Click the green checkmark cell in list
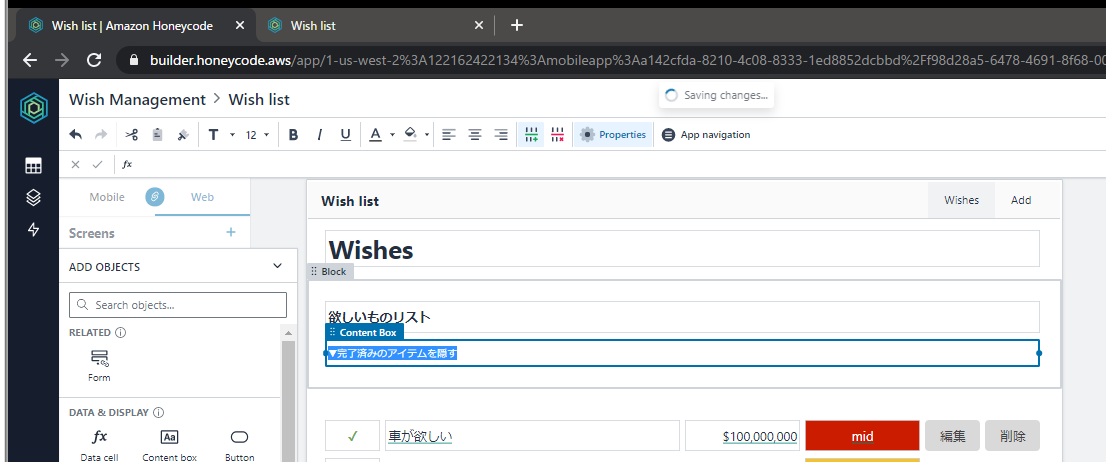 point(352,436)
